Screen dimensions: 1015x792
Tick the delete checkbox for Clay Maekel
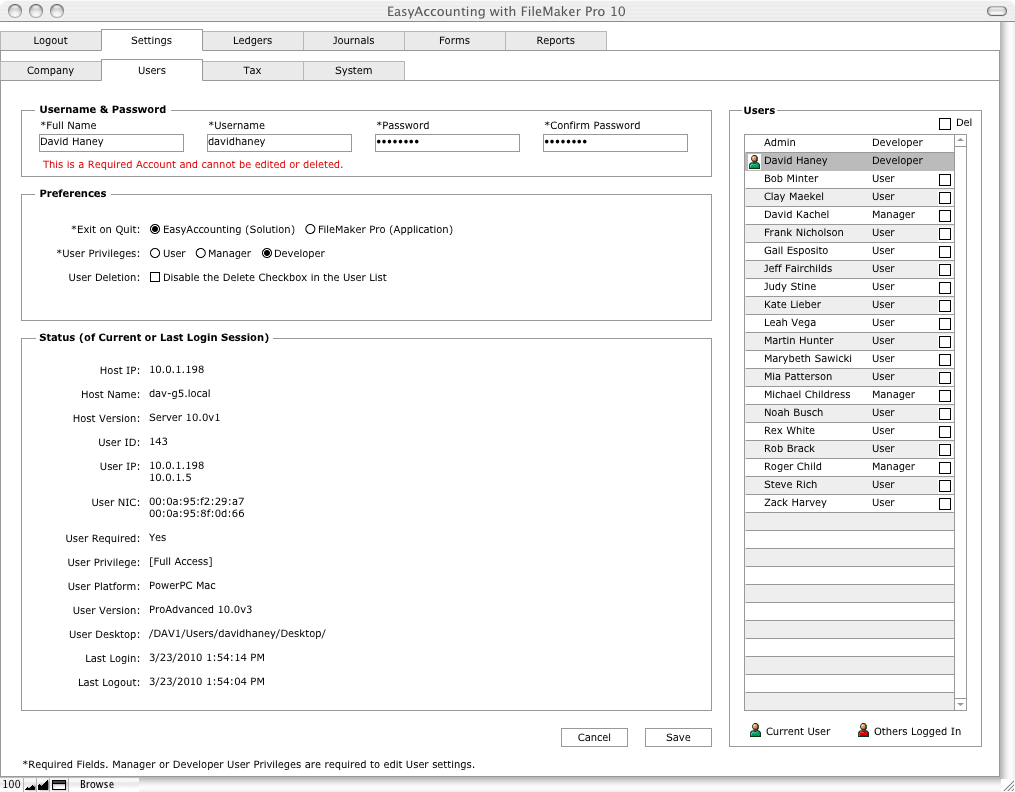pos(944,198)
